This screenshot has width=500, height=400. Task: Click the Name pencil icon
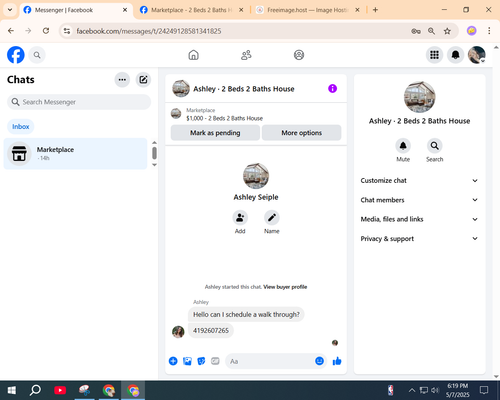[x=272, y=218]
